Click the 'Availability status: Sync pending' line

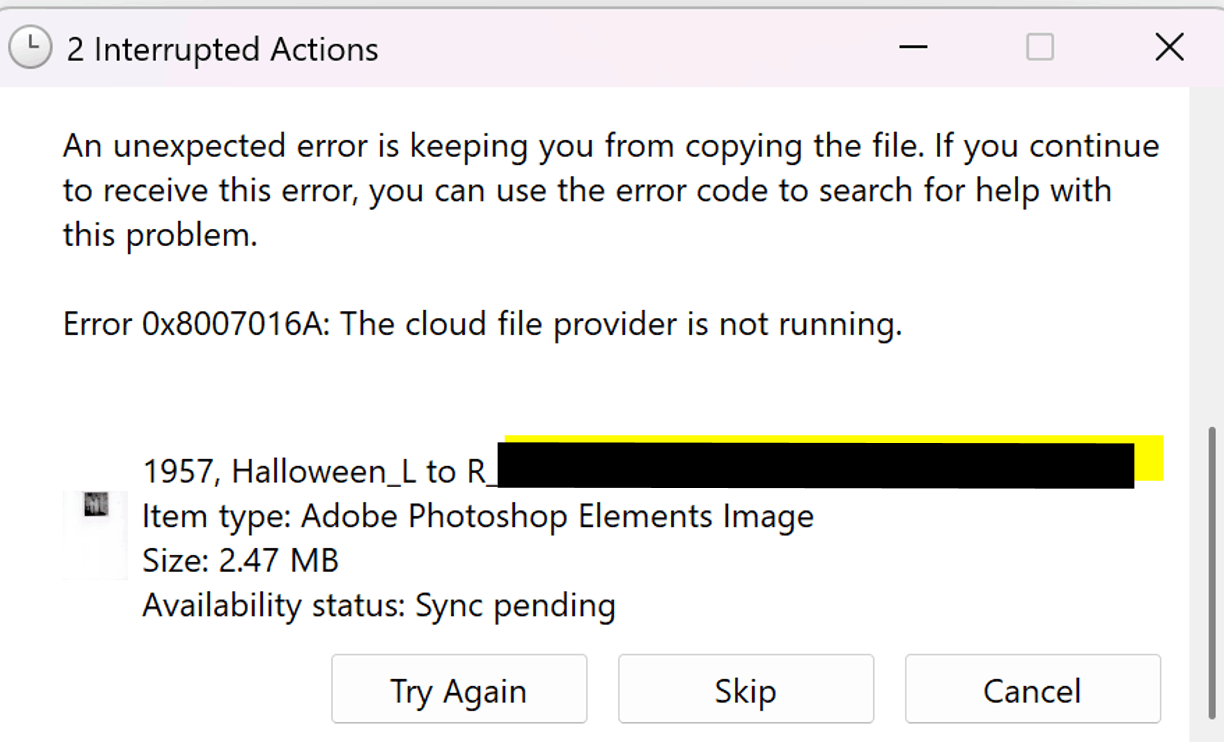[378, 605]
